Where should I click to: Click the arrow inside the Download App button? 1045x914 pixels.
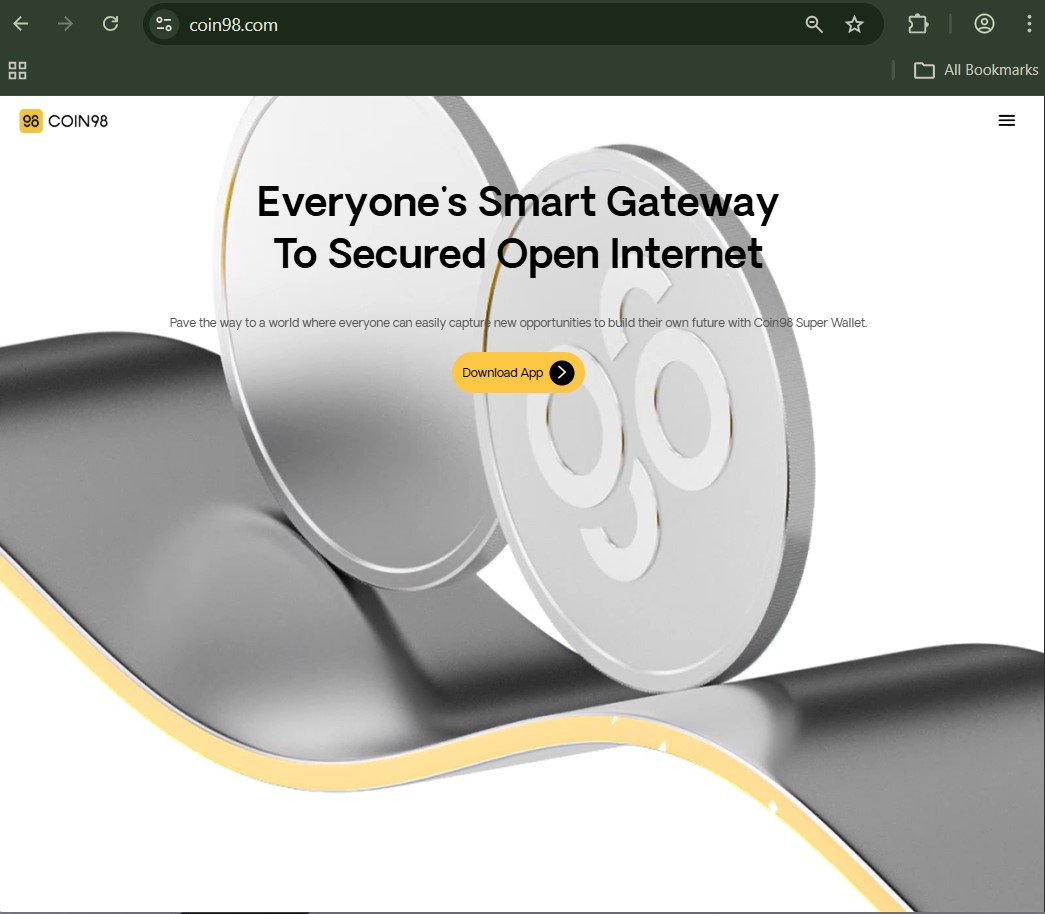(x=563, y=372)
